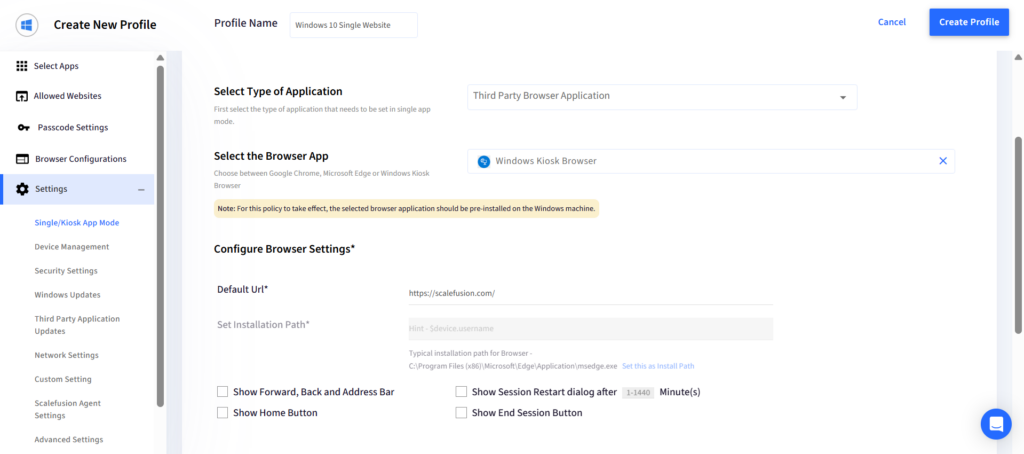Open Third Party Application Updates

[x=77, y=325]
